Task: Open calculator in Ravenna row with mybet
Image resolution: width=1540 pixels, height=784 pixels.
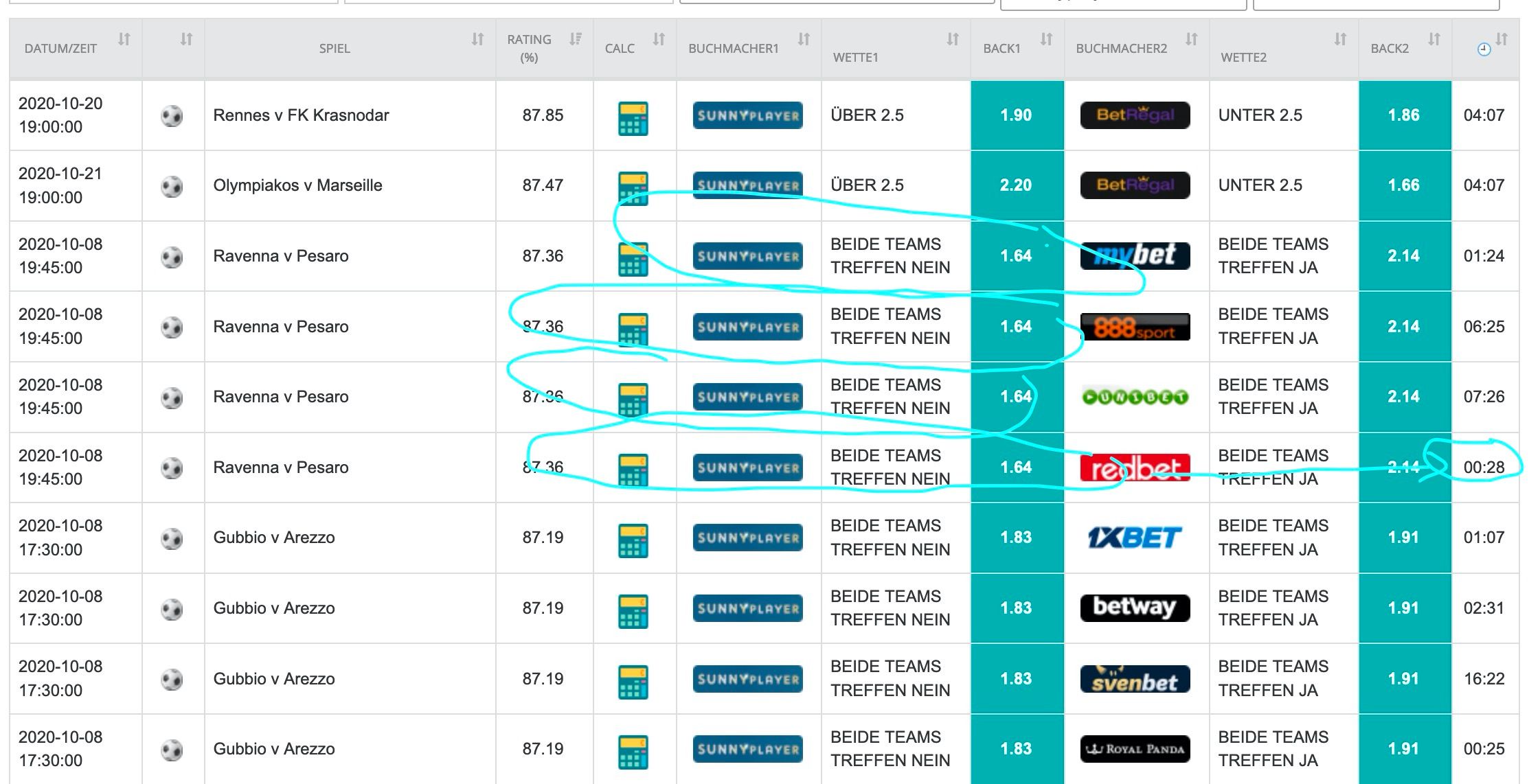Action: click(x=633, y=260)
